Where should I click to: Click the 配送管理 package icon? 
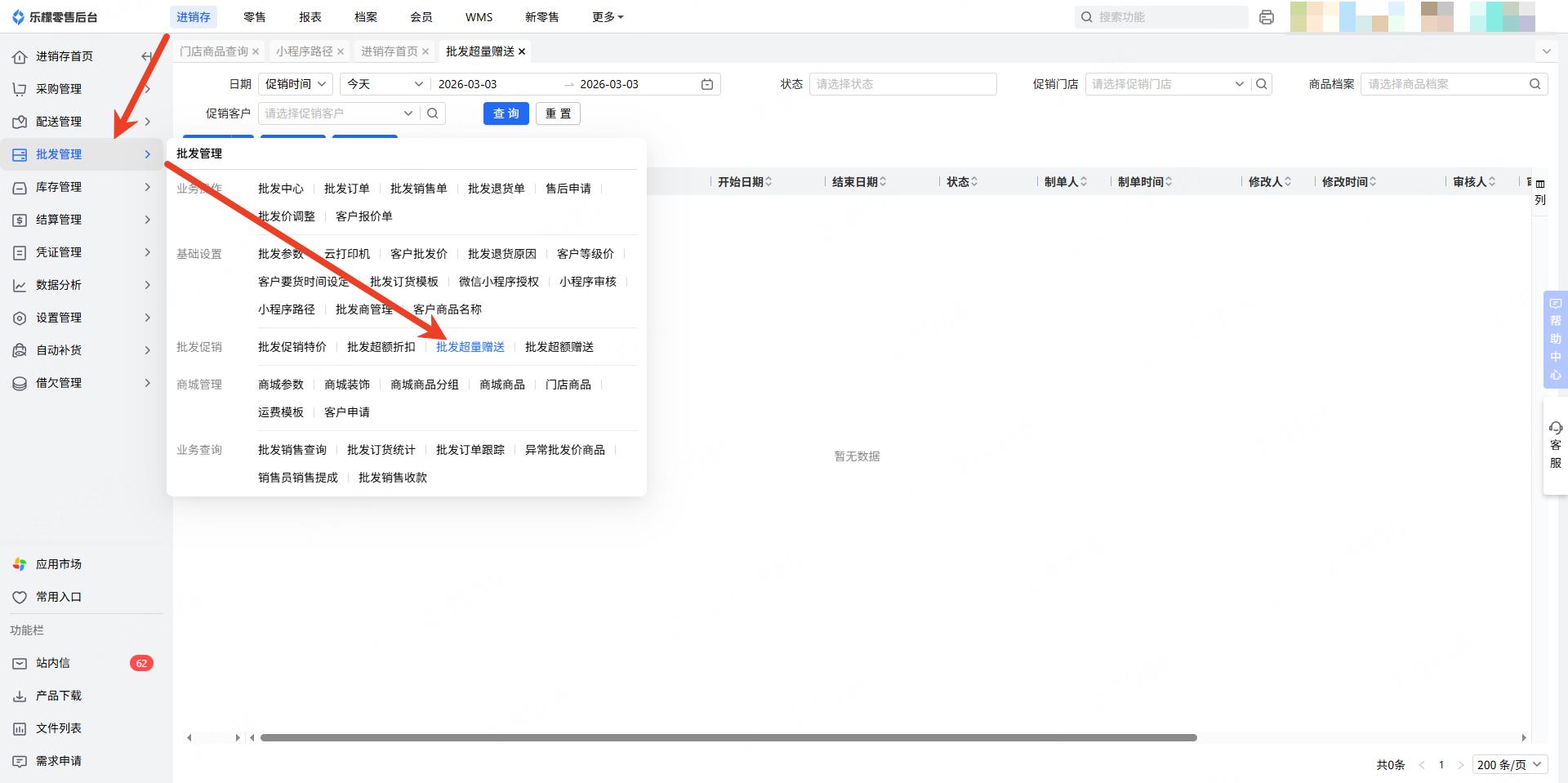point(20,122)
